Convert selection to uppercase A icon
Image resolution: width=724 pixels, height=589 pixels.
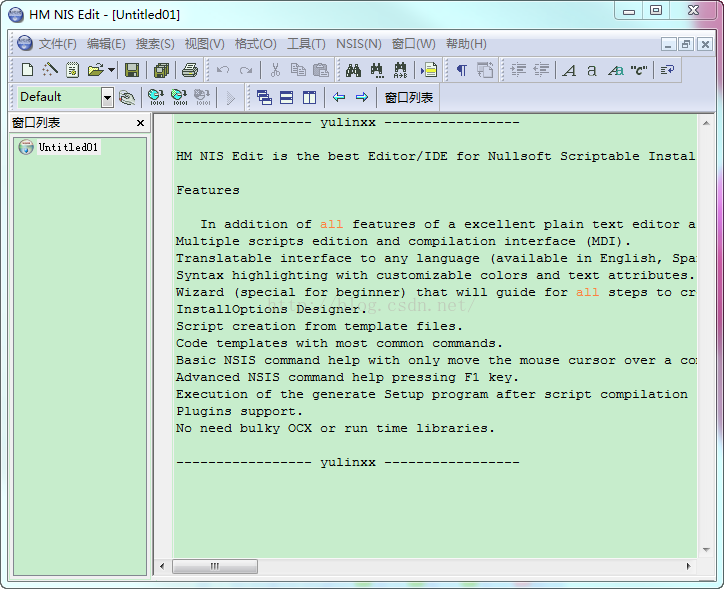pyautogui.click(x=569, y=70)
